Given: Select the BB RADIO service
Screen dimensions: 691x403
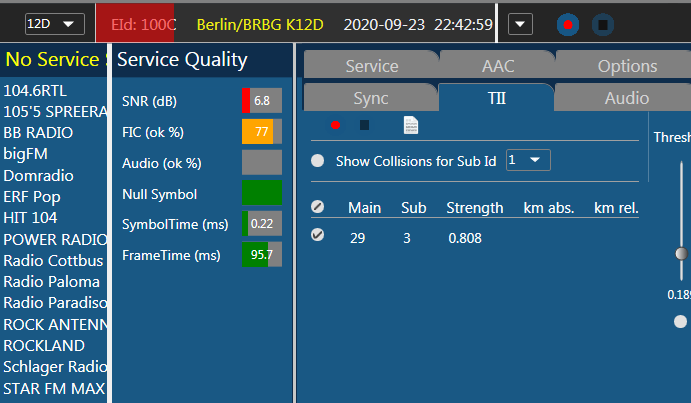Looking at the screenshot, I should 38,132.
